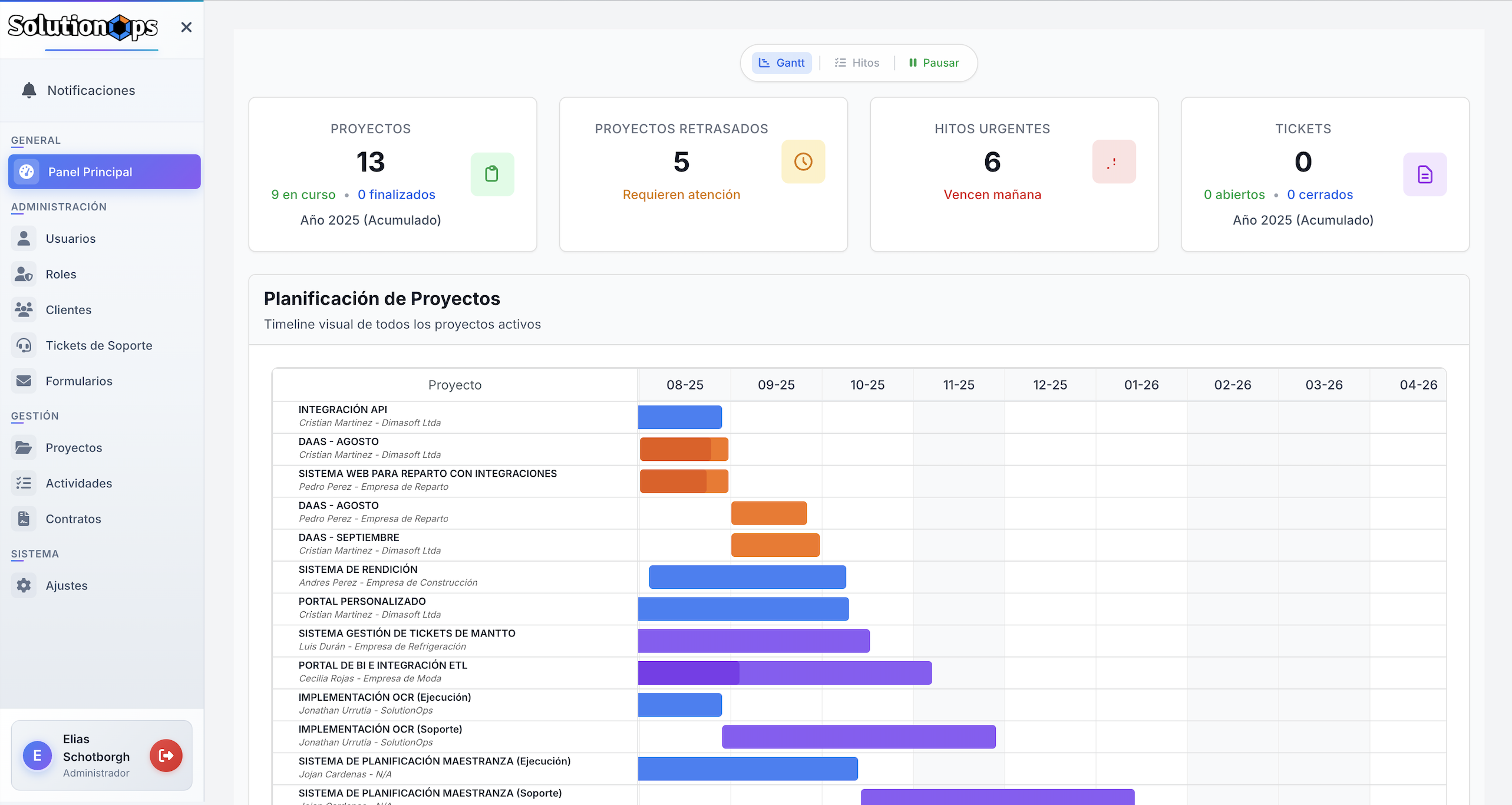Close the sidebar with X icon

click(x=186, y=27)
